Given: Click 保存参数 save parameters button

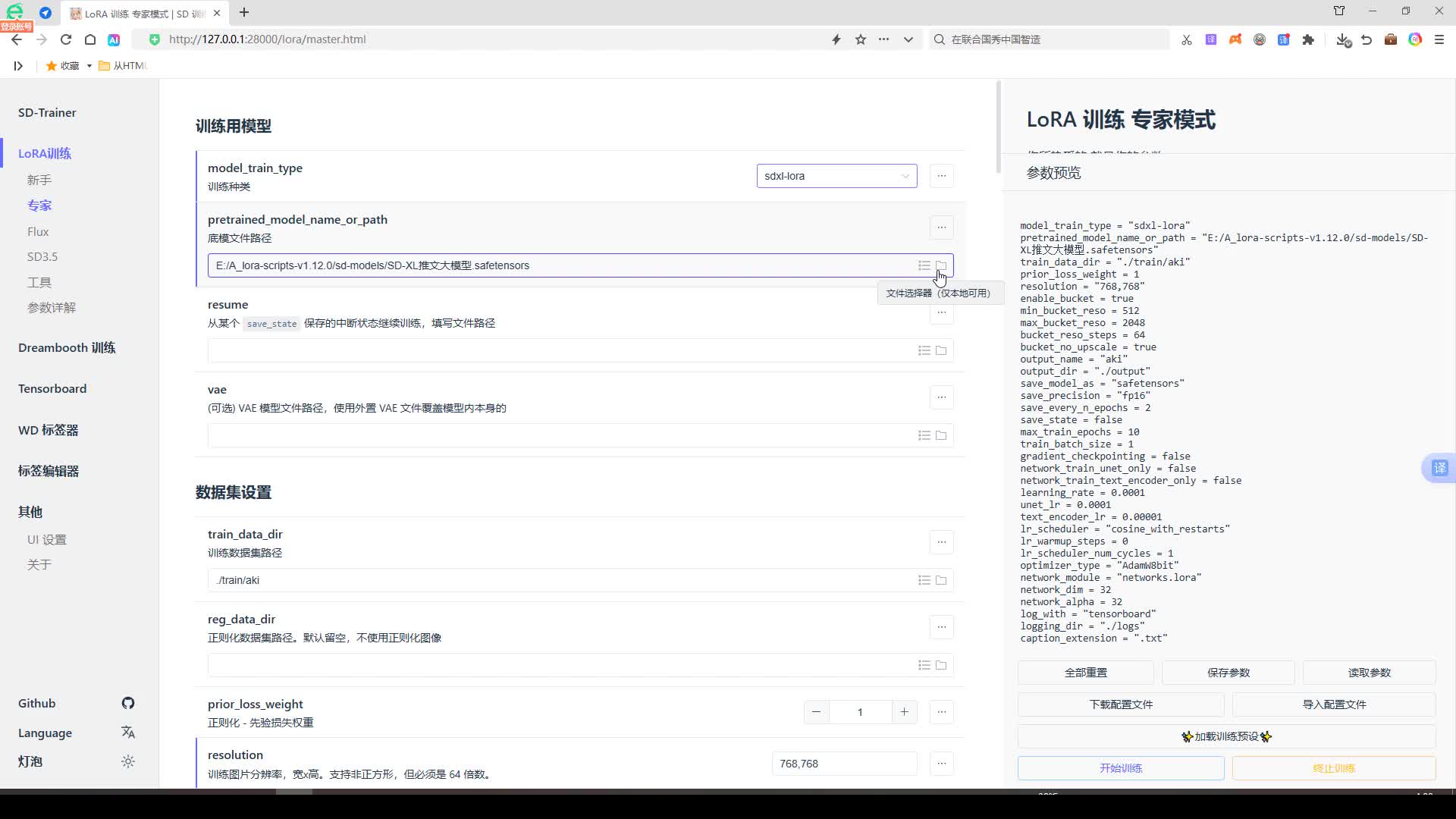Looking at the screenshot, I should coord(1228,673).
